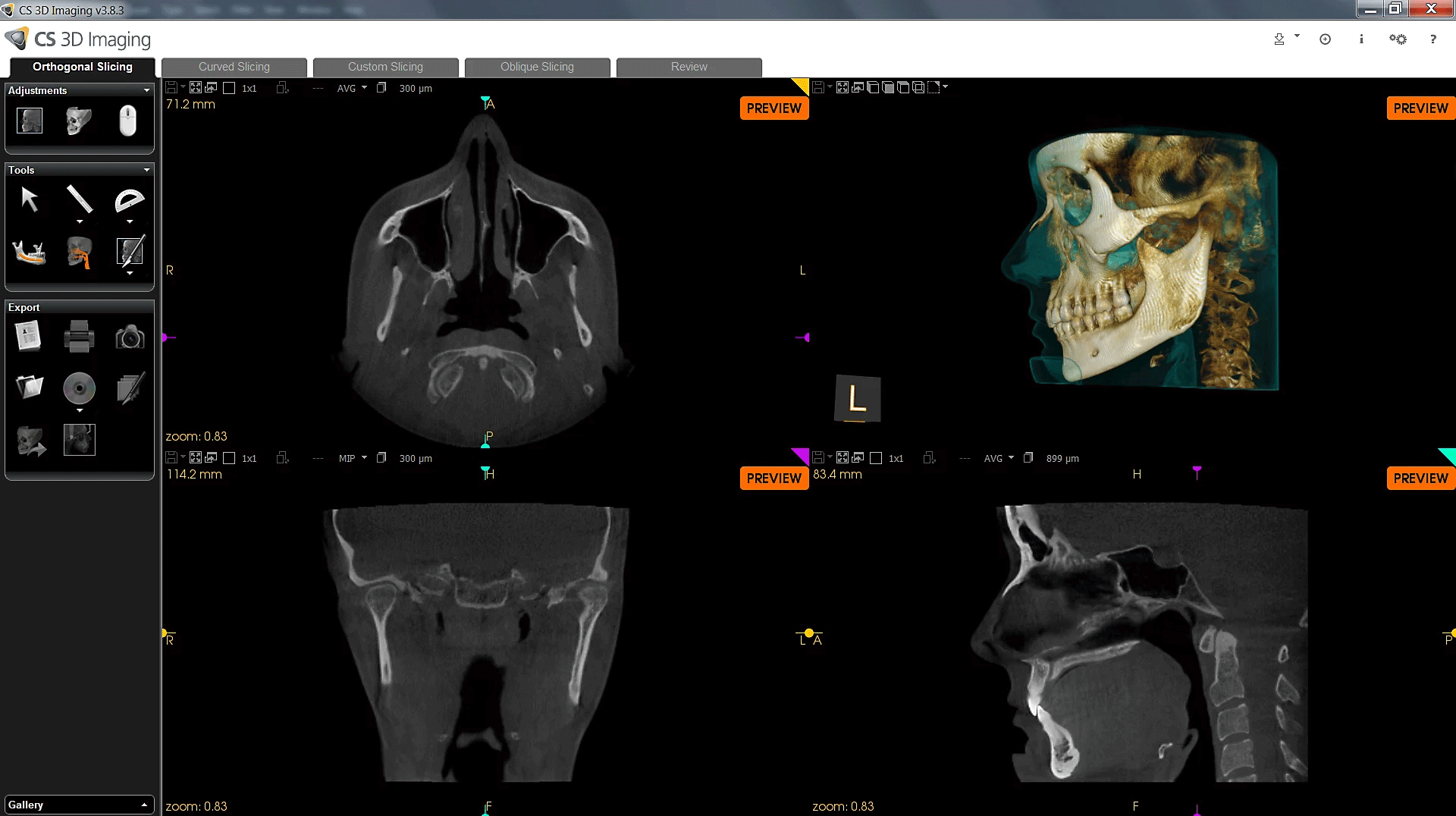Open dropdown arrow under protractor tool

130,222
